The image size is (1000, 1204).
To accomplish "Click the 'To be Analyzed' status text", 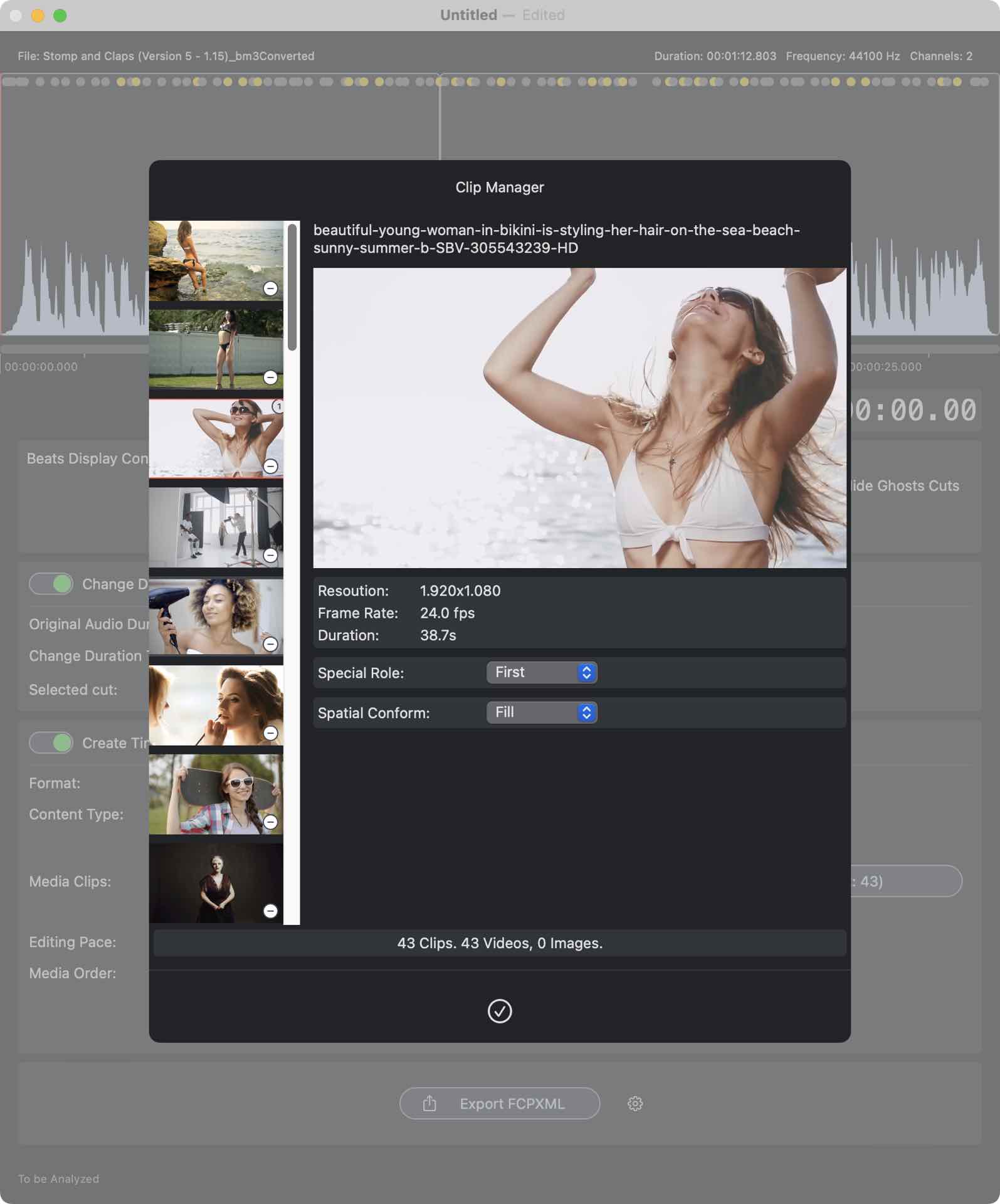I will coord(58,1179).
